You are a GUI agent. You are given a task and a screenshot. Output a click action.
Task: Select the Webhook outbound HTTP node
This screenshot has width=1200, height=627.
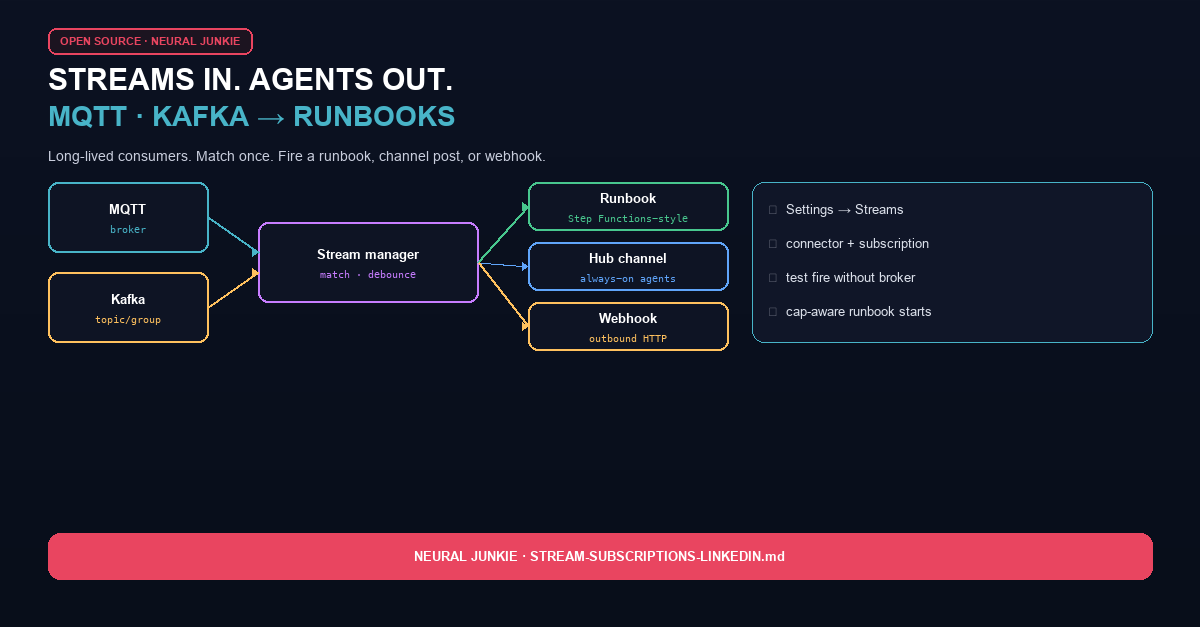[x=628, y=326]
